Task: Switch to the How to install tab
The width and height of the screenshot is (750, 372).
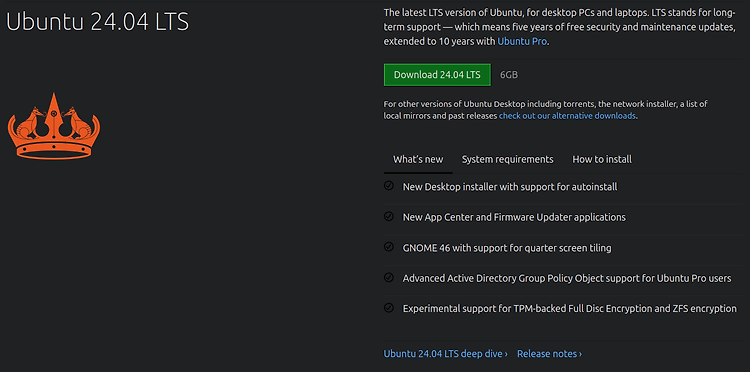Action: (602, 159)
